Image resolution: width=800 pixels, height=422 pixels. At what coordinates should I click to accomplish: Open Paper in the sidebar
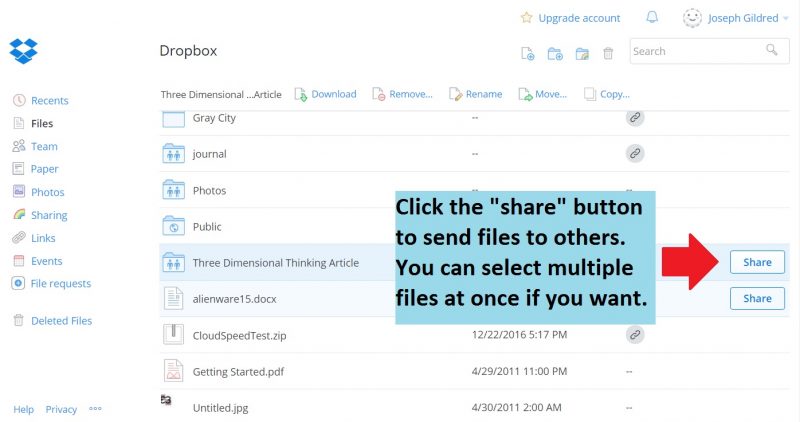[x=44, y=169]
